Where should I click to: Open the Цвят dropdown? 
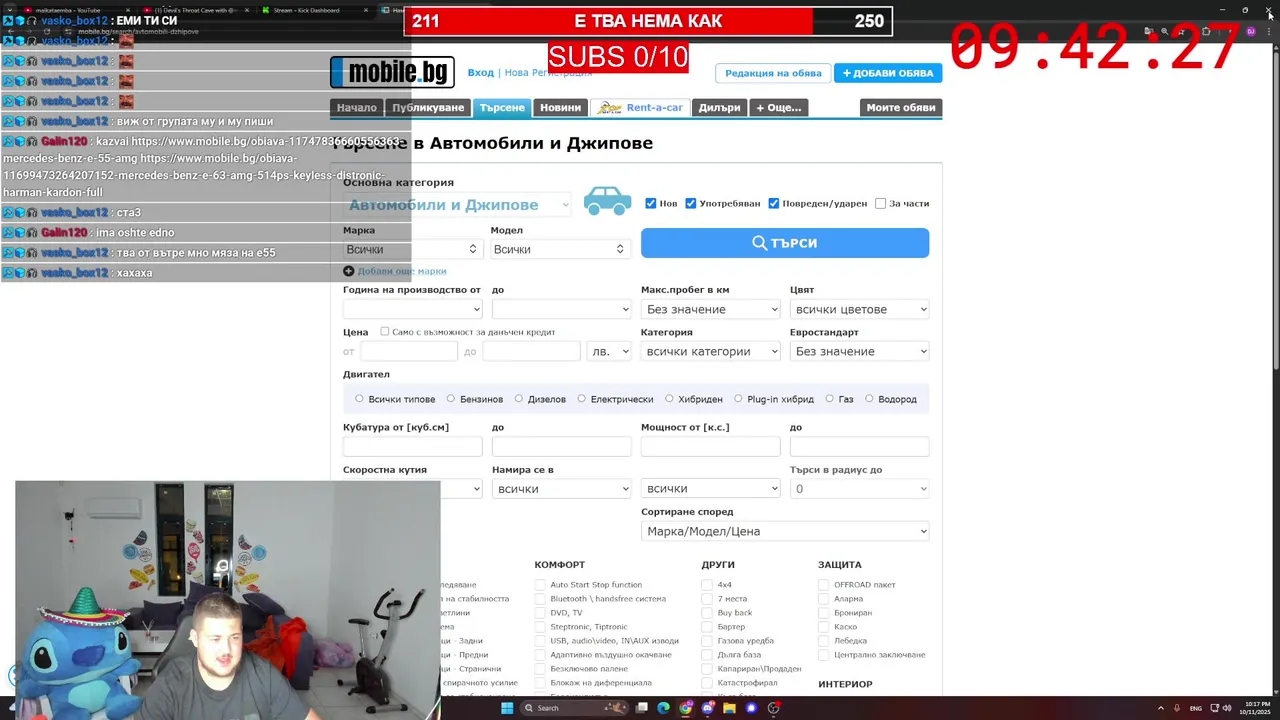point(859,309)
